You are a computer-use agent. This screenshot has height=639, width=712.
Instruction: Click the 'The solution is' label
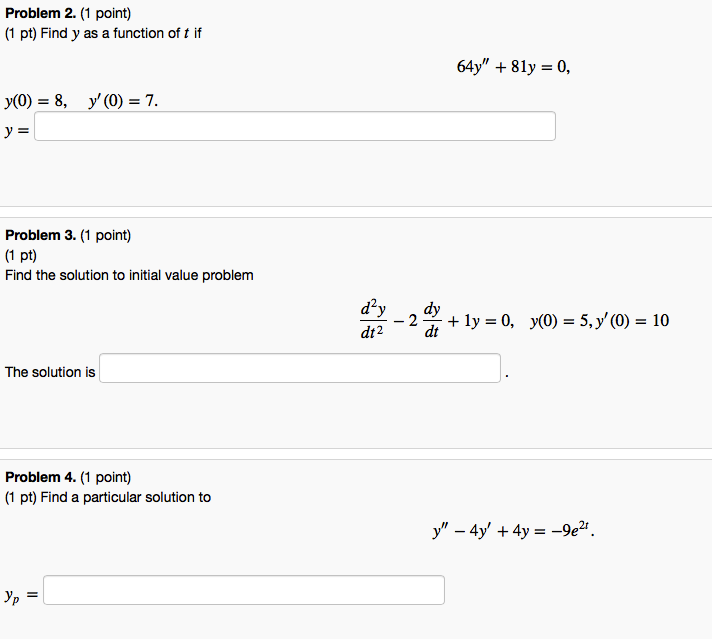pos(50,372)
